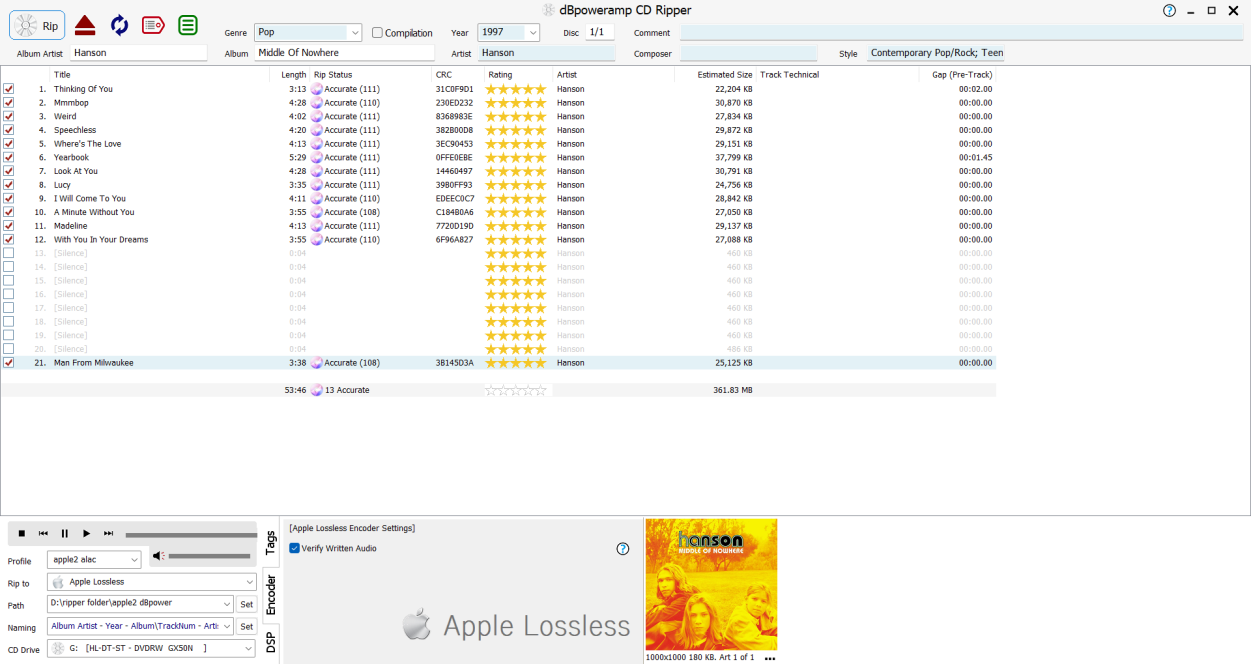The height and width of the screenshot is (664, 1251).
Task: Skip to the next track in player
Action: (x=109, y=533)
